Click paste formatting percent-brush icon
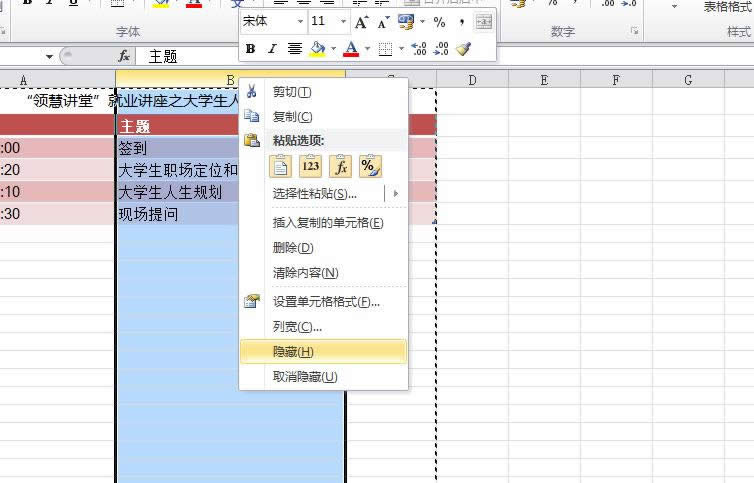The image size is (754, 483). [x=370, y=166]
